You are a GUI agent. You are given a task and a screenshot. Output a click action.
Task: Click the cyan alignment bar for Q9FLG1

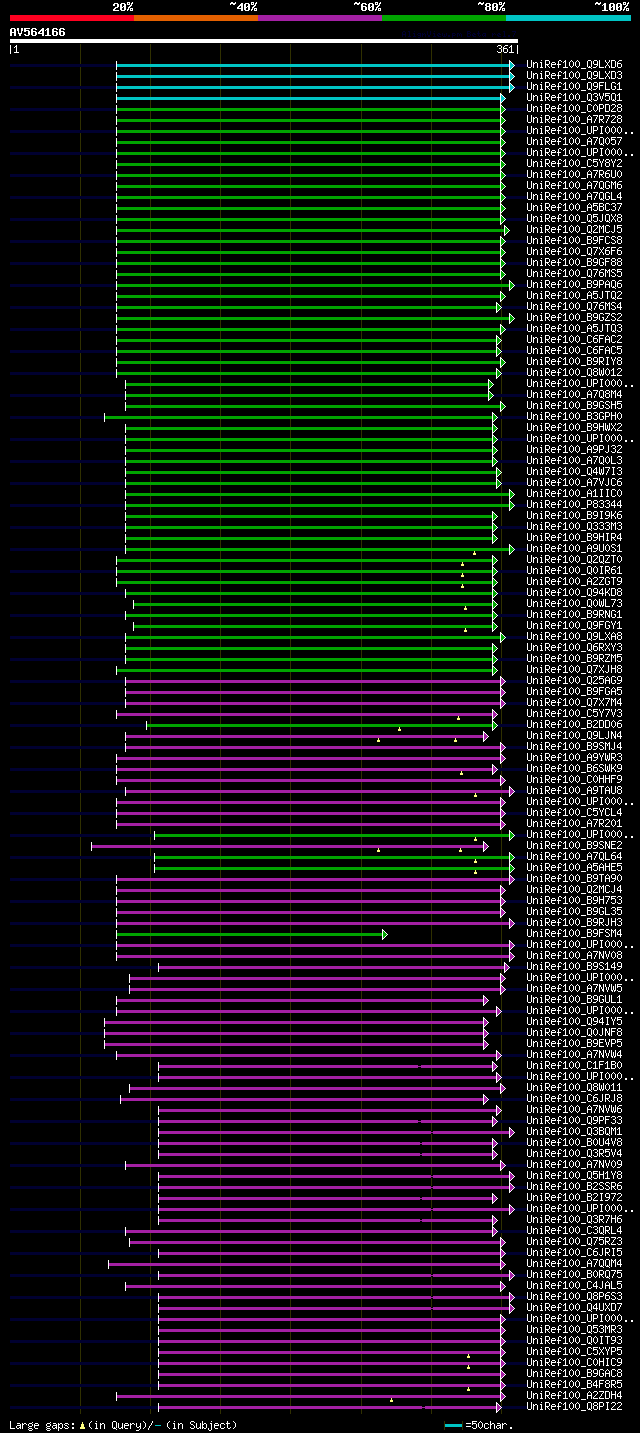point(315,87)
